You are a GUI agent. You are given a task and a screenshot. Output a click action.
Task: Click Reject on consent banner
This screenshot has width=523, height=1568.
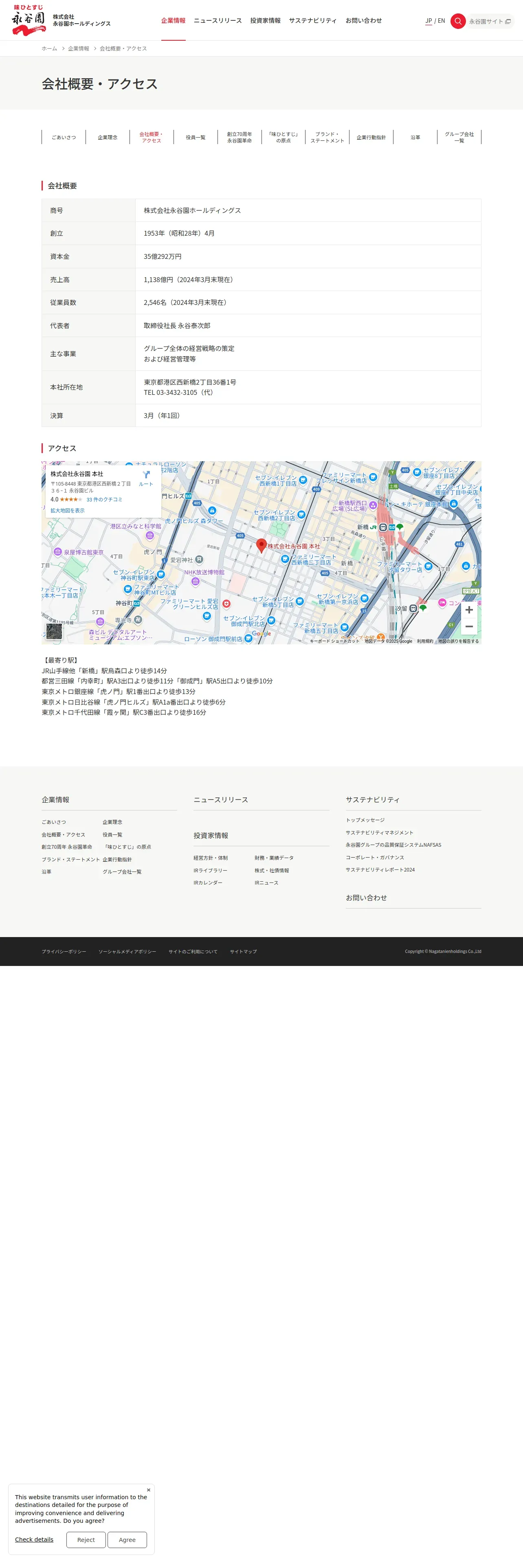[x=86, y=1540]
